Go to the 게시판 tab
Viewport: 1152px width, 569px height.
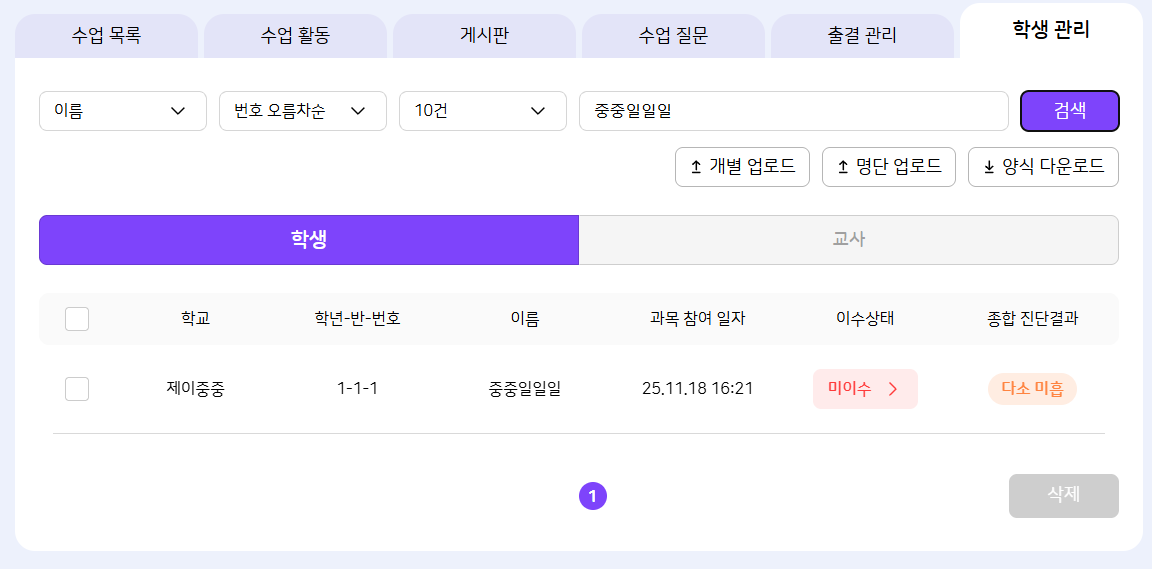tap(484, 37)
